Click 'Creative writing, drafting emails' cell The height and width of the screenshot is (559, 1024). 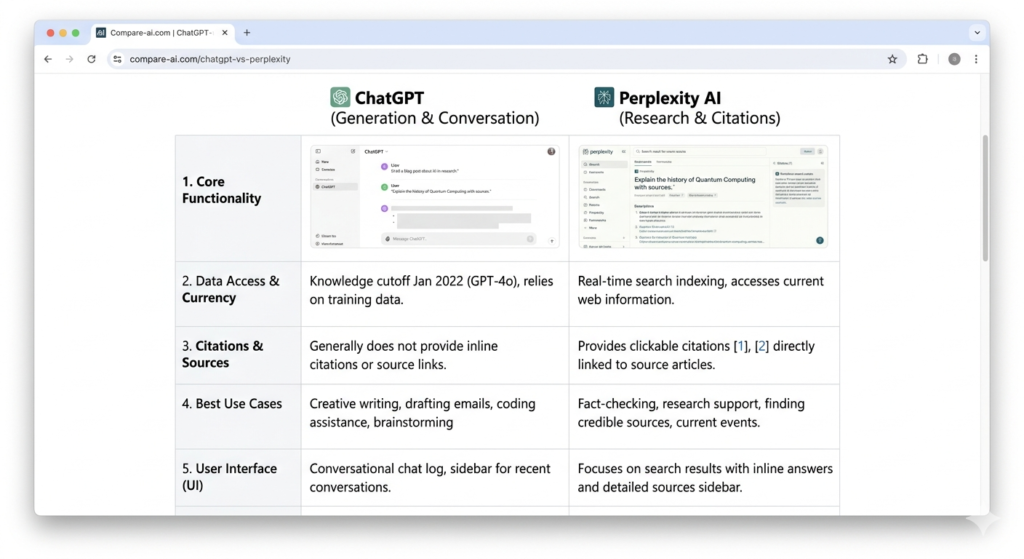423,413
